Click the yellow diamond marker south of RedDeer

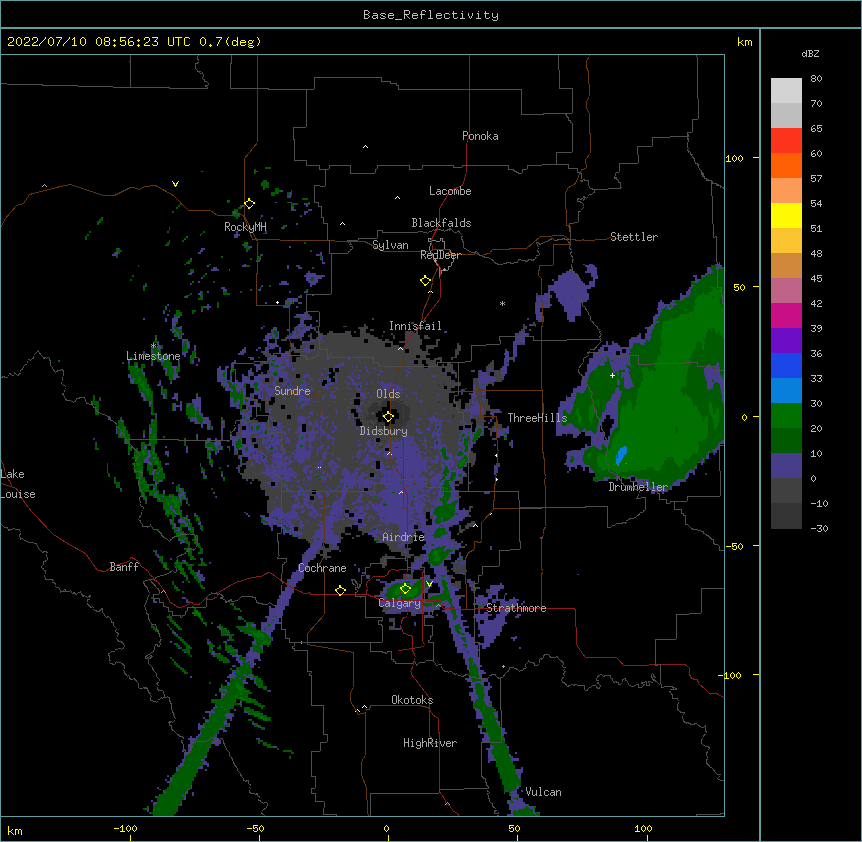[x=426, y=281]
